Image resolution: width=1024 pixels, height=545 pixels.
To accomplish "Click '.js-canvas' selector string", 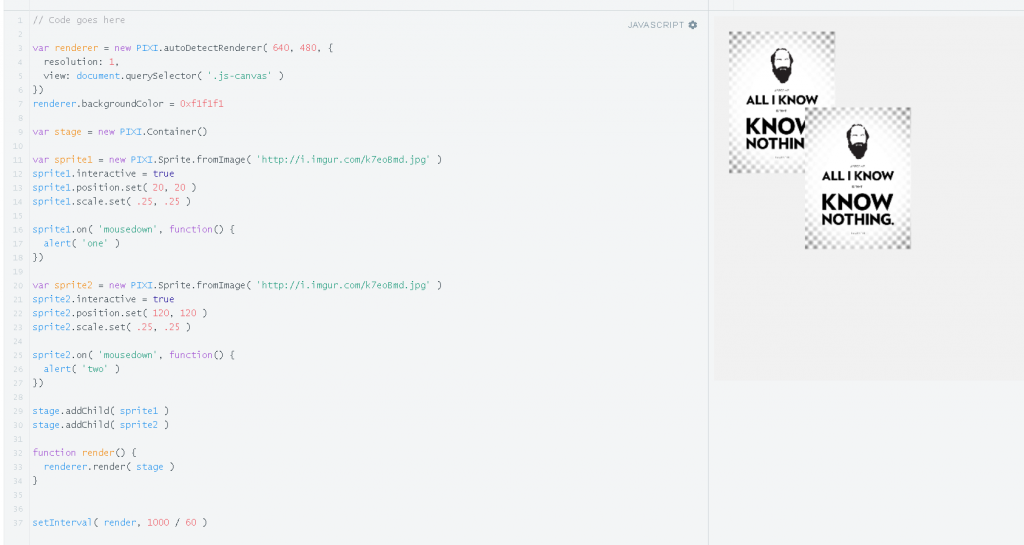I will [239, 76].
